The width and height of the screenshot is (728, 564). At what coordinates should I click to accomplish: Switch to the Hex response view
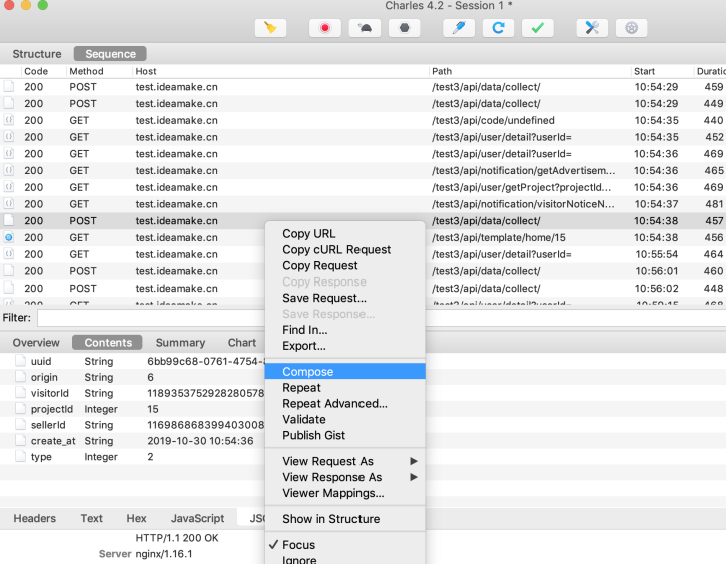point(136,518)
